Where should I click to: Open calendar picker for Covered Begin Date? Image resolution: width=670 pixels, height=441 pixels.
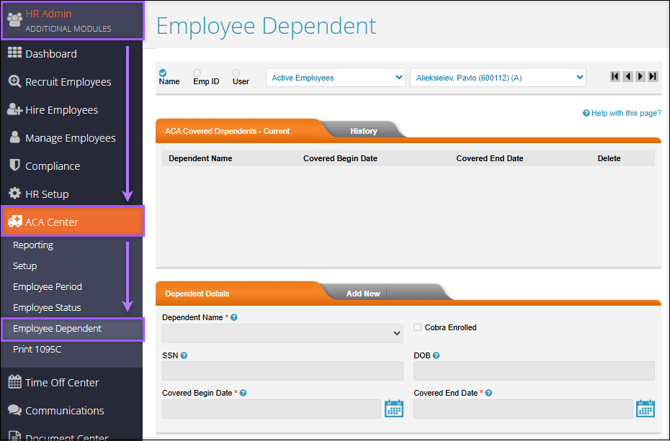[x=394, y=409]
